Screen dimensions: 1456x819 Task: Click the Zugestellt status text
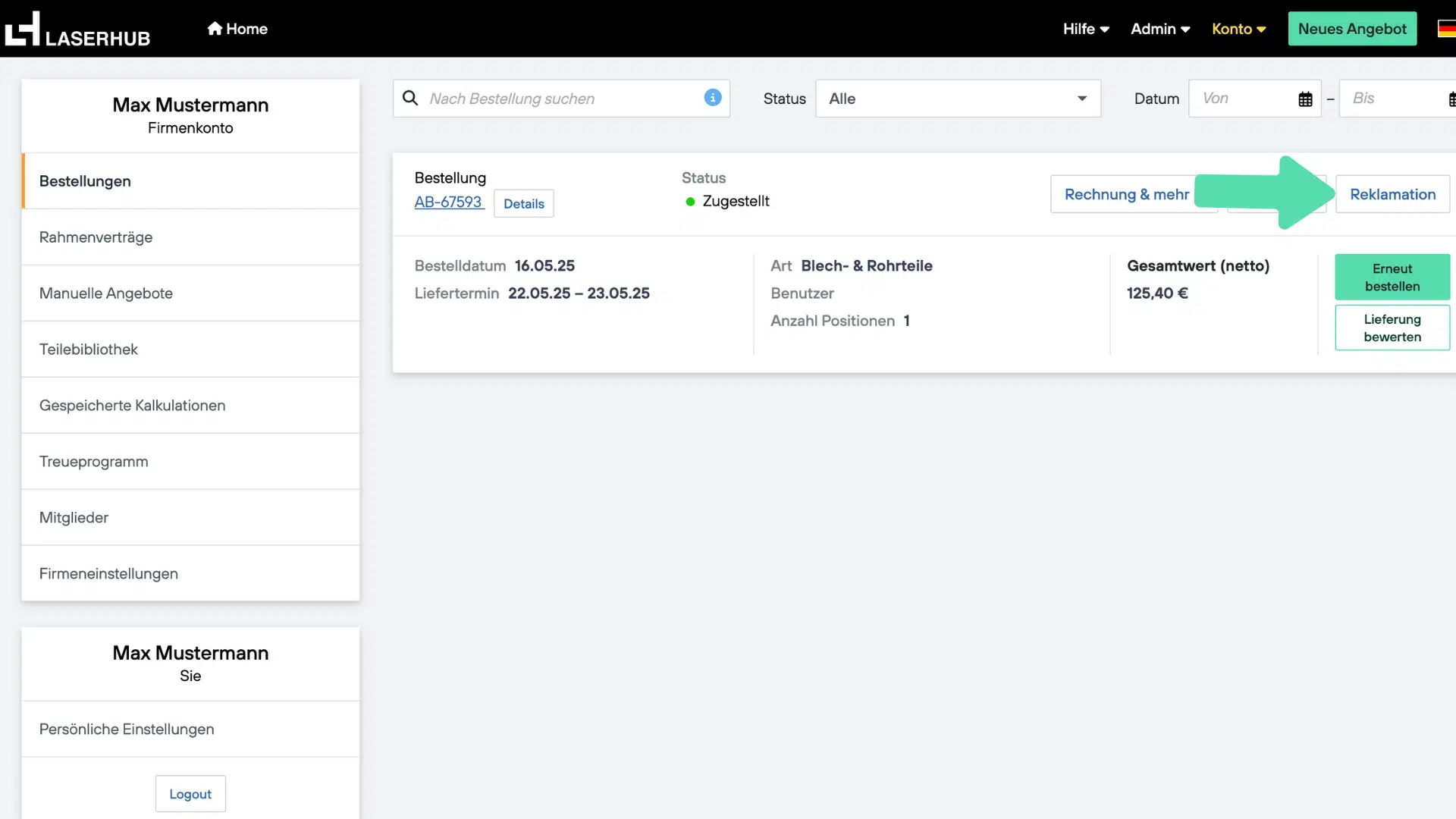tap(736, 201)
